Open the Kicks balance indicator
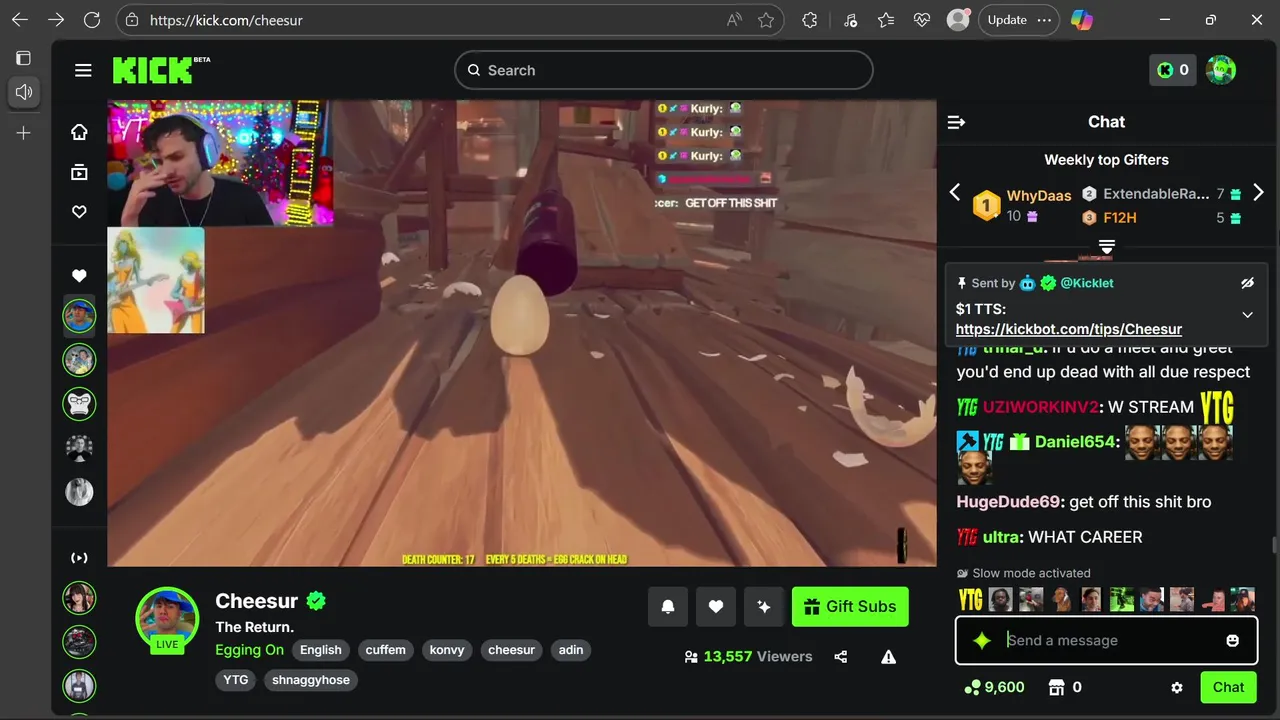Screen dimensions: 1280x720 pyautogui.click(x=1172, y=70)
